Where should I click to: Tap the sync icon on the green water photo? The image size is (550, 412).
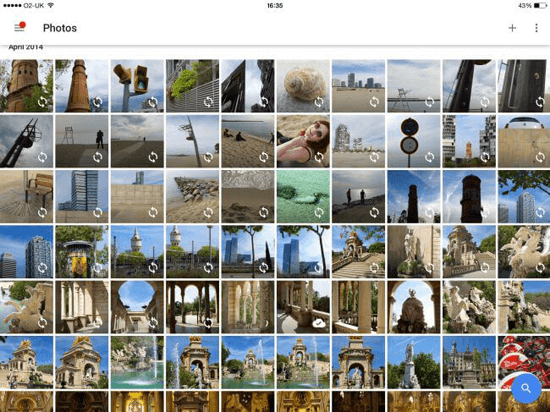pyautogui.click(x=318, y=212)
